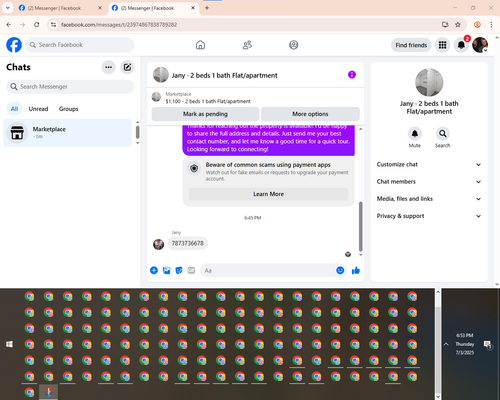This screenshot has height=400, width=500.
Task: Click Find friends button
Action: click(411, 45)
